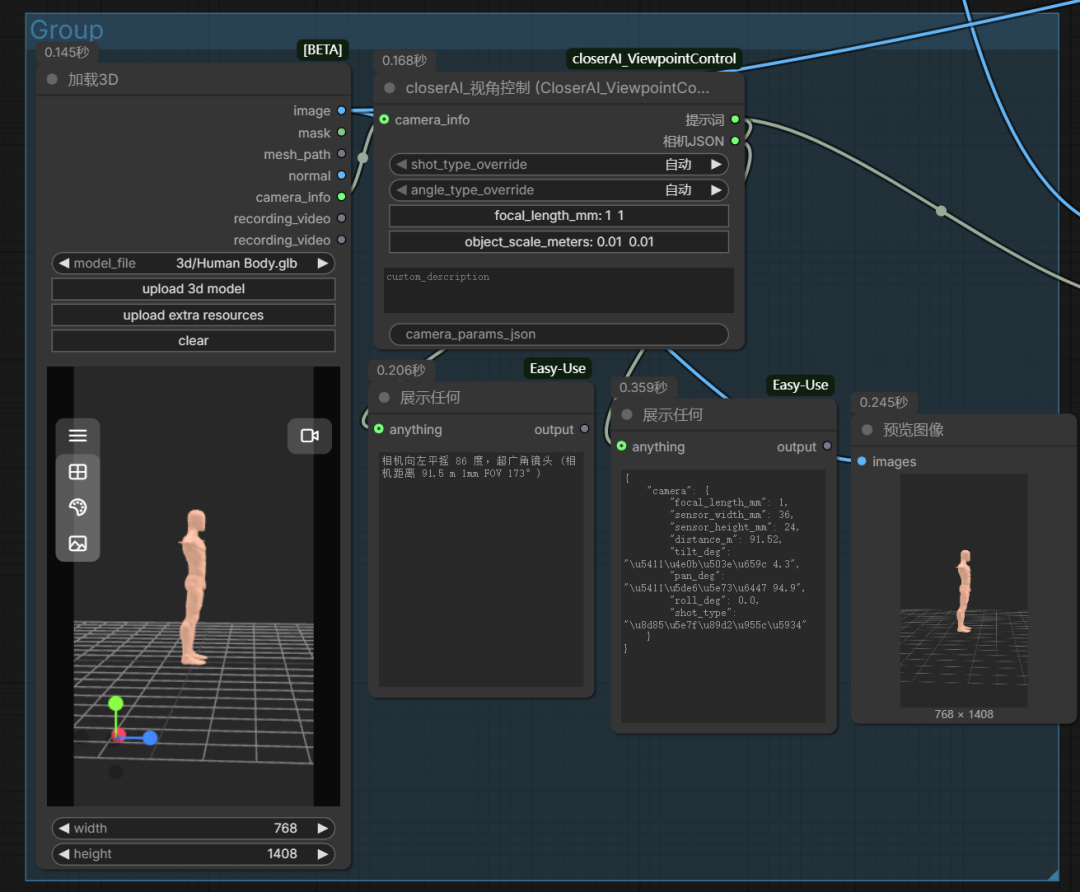Decrease height with left arrow
1080x892 pixels.
(x=63, y=854)
